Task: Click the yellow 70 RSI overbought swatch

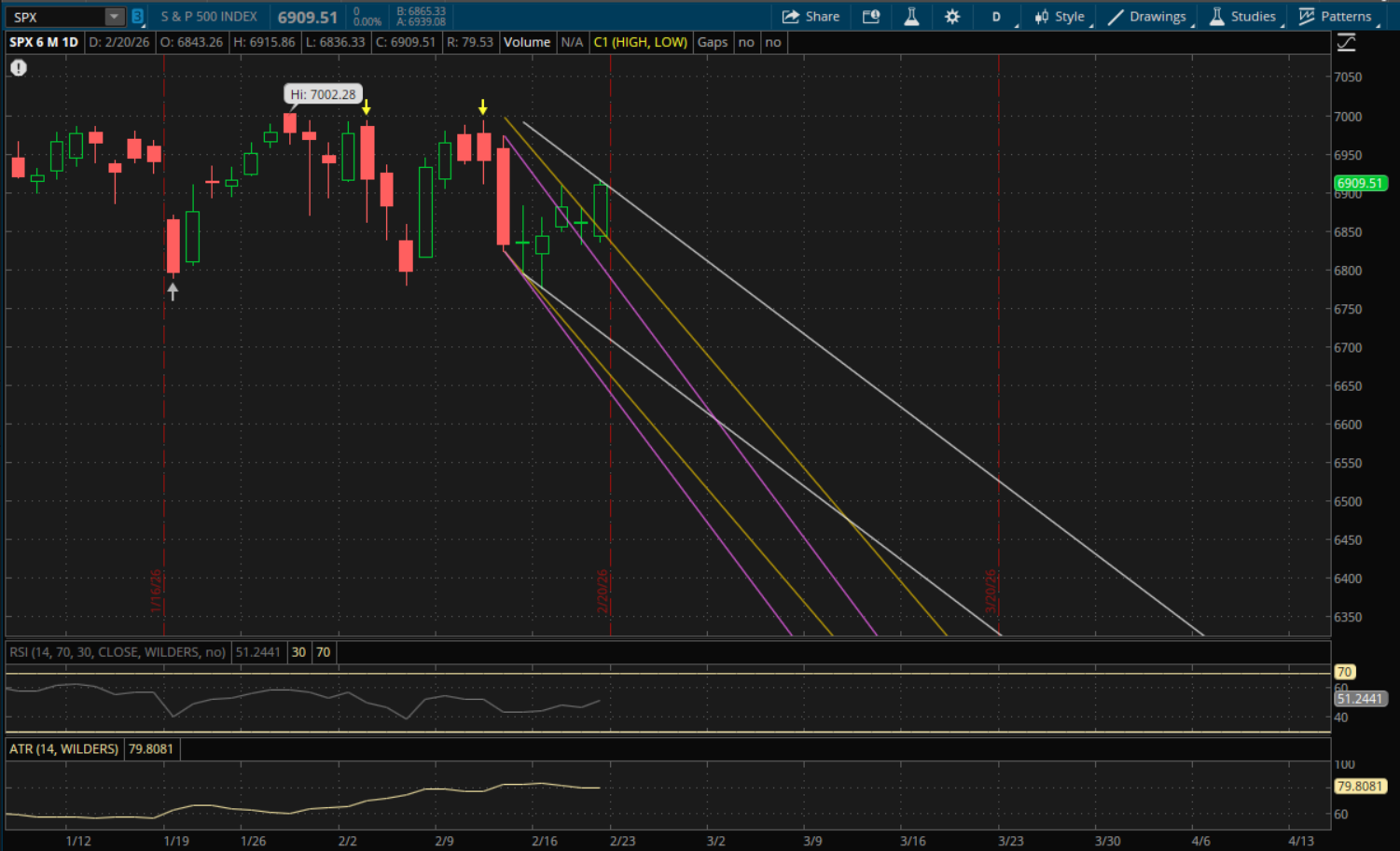Action: tap(323, 652)
